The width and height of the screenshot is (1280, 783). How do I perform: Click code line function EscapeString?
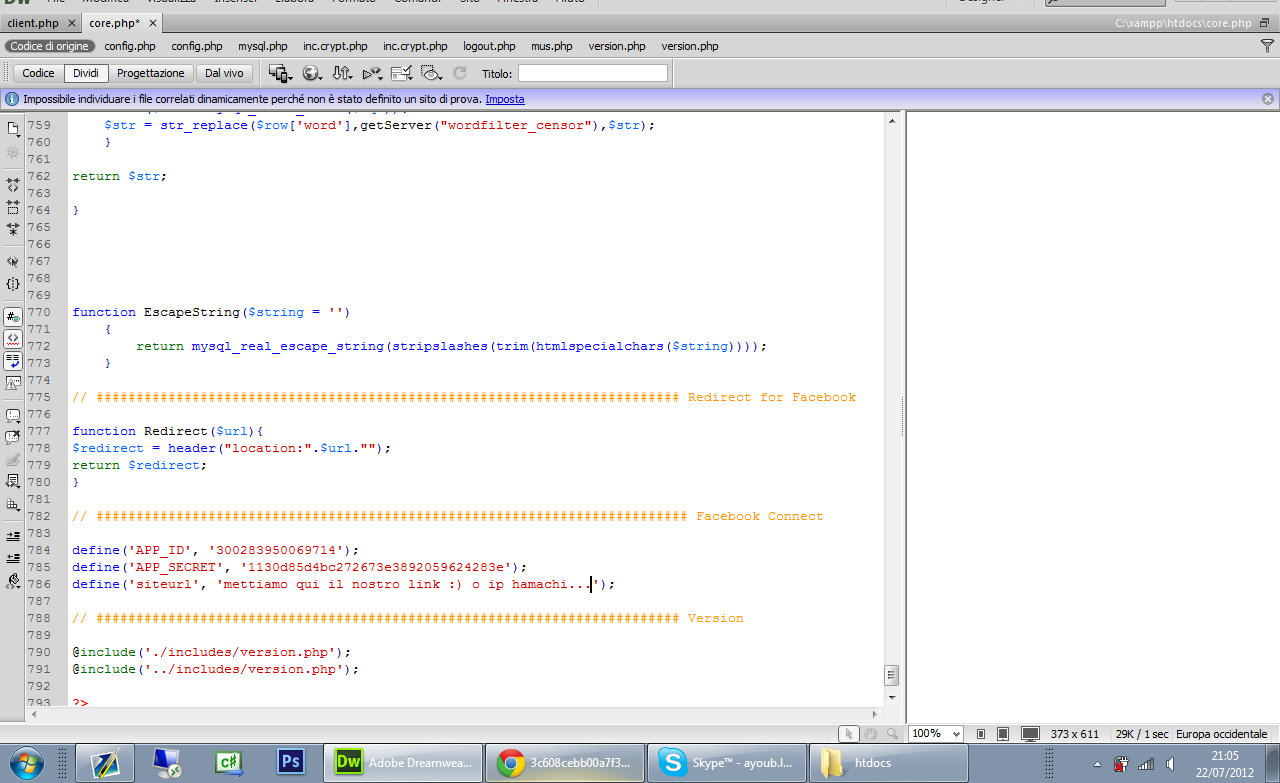click(211, 312)
